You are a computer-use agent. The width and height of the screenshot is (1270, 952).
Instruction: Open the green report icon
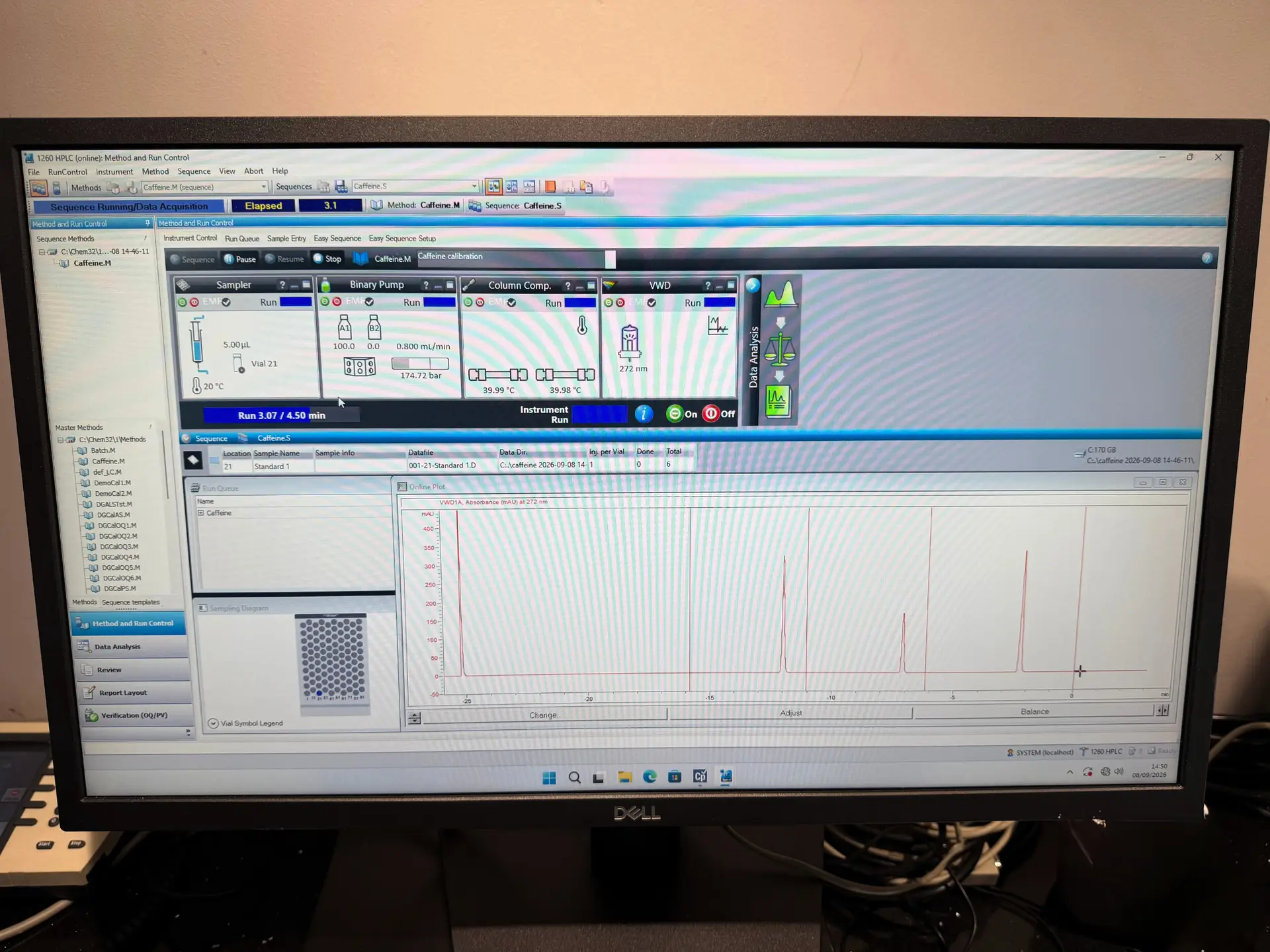(778, 401)
